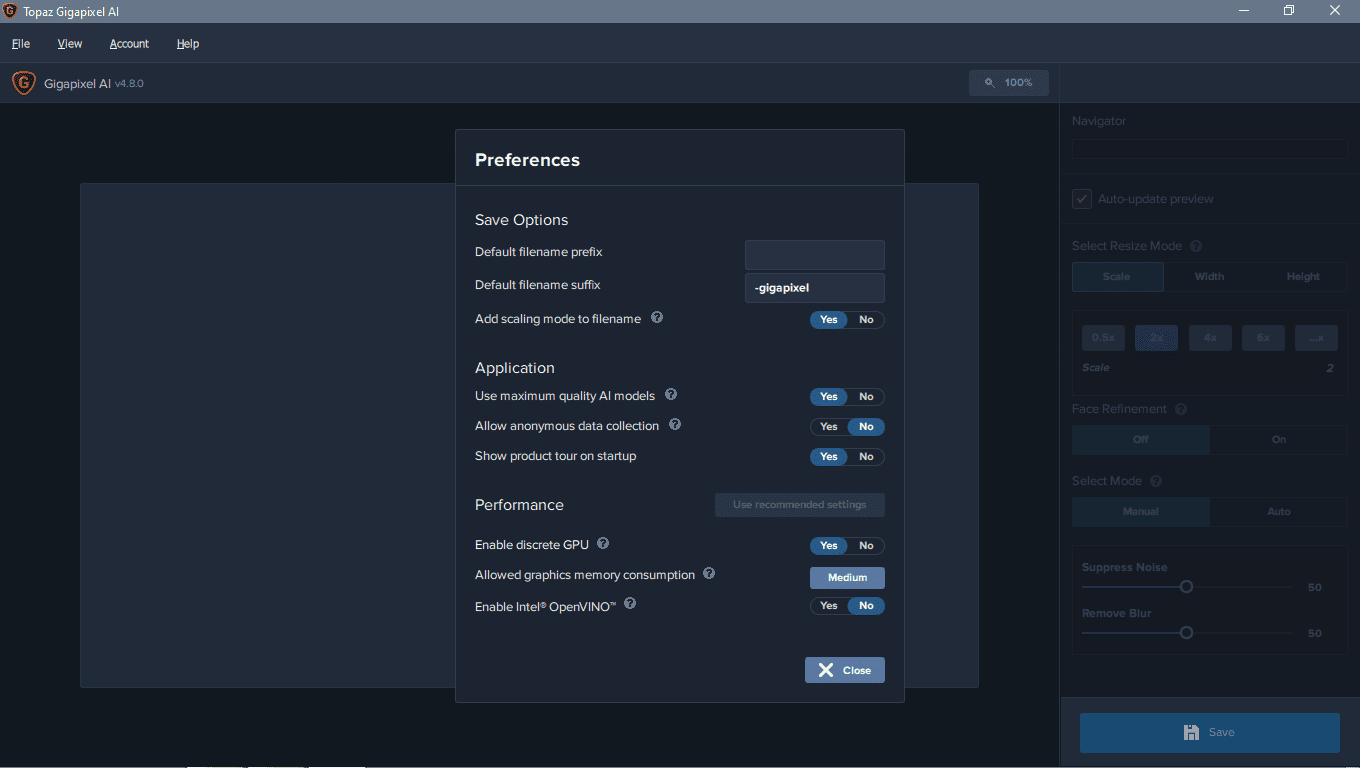
Task: Select the Height resize mode tab
Action: [x=1302, y=277]
